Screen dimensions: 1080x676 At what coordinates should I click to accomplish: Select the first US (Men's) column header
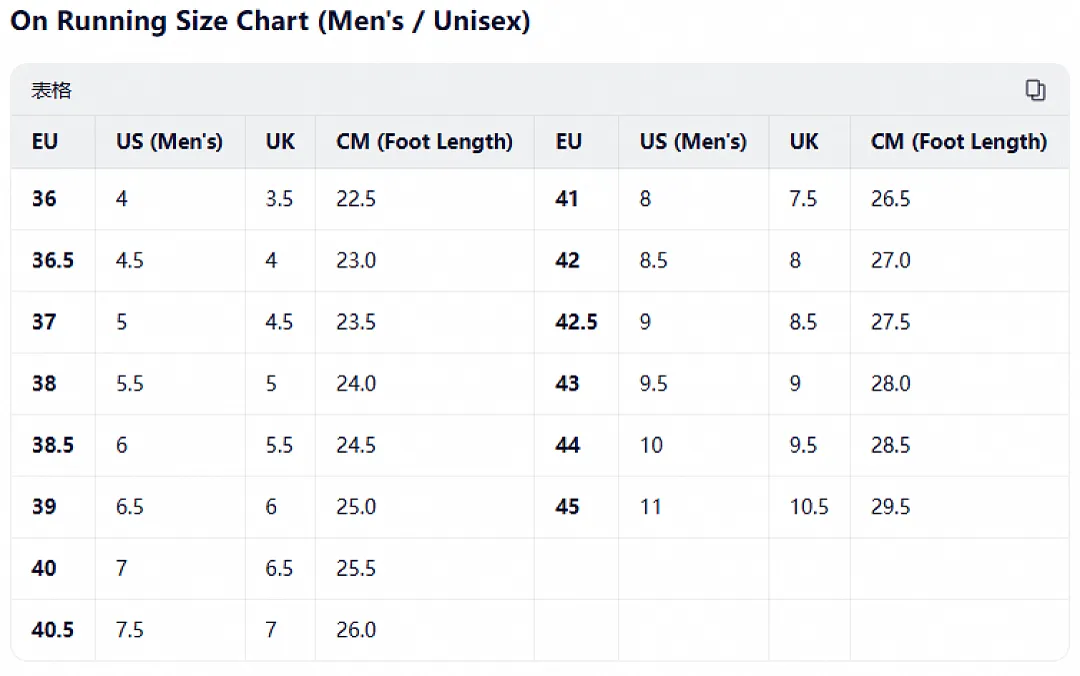click(x=169, y=141)
